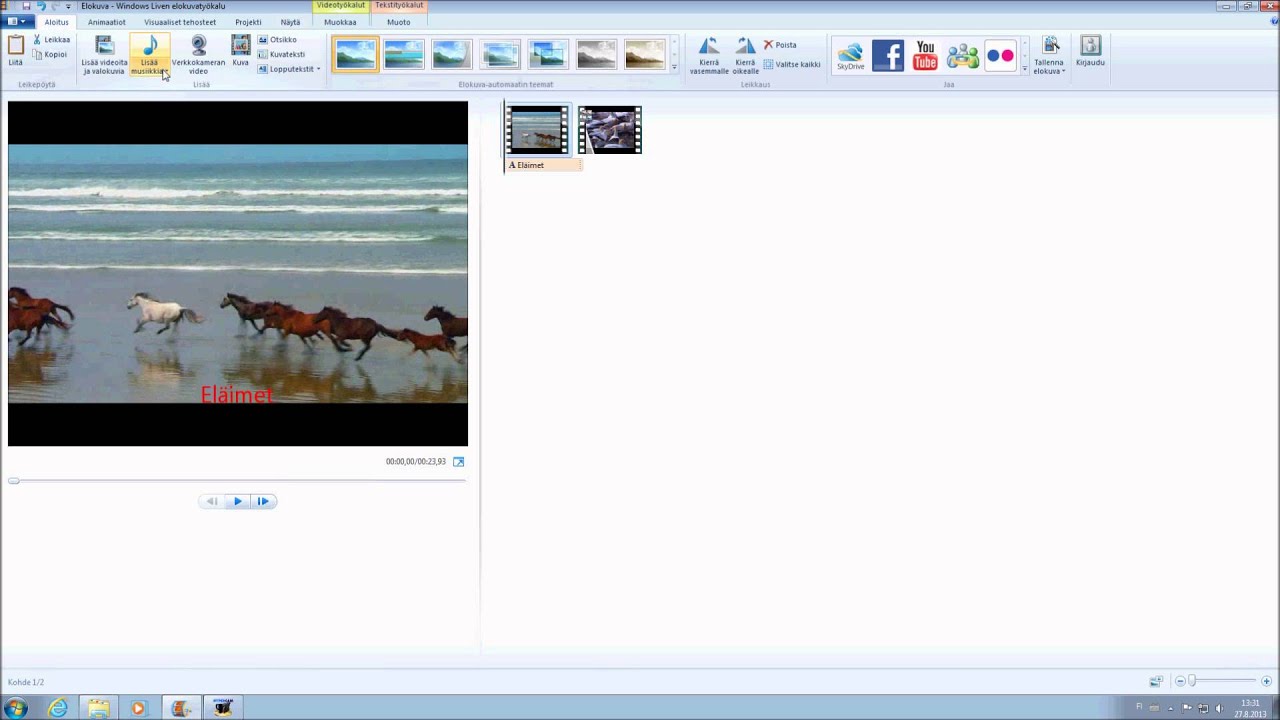
Task: Take a Kuva snapshot
Action: 240,52
